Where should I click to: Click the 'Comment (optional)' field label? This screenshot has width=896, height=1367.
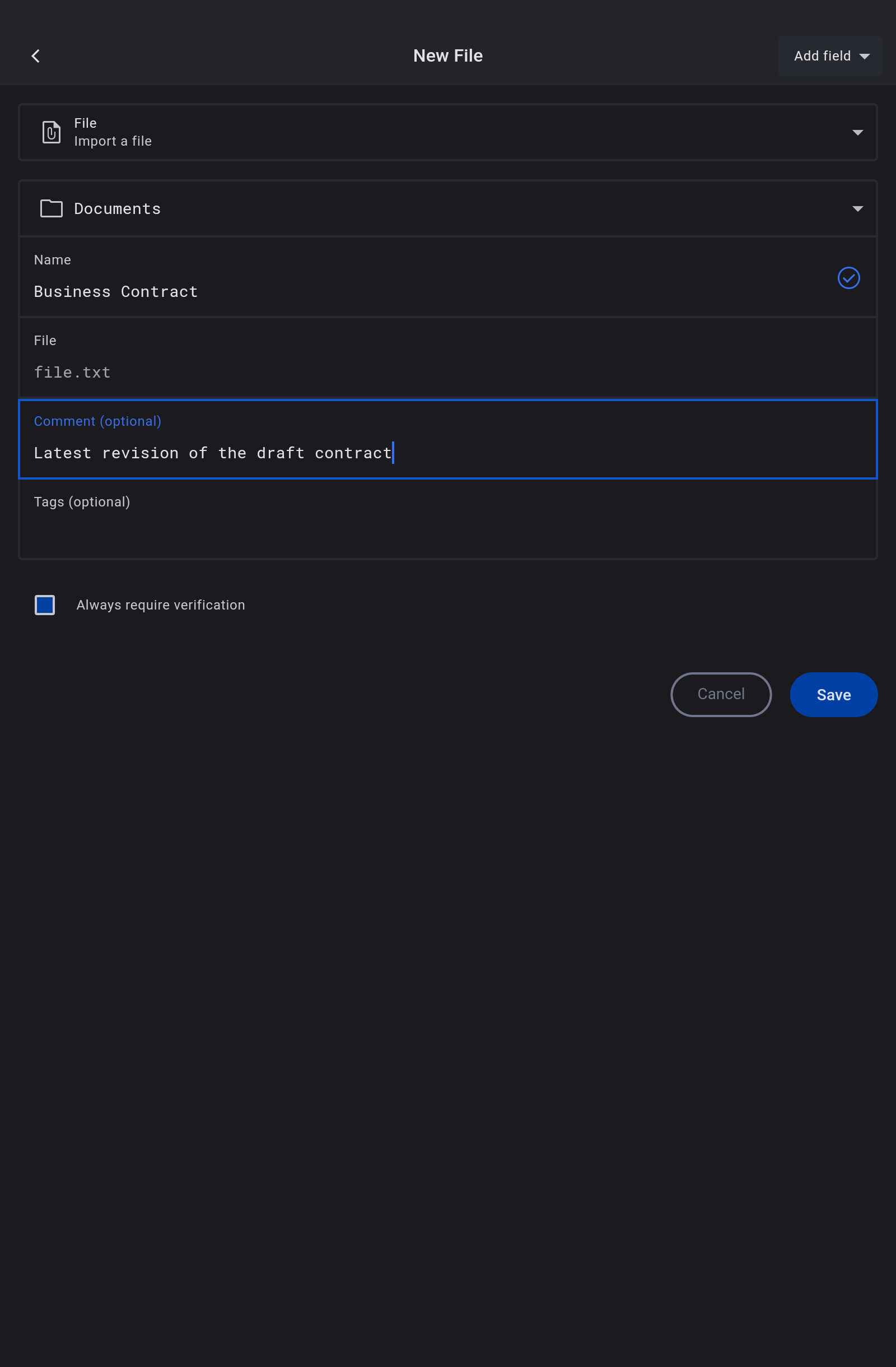(x=97, y=421)
